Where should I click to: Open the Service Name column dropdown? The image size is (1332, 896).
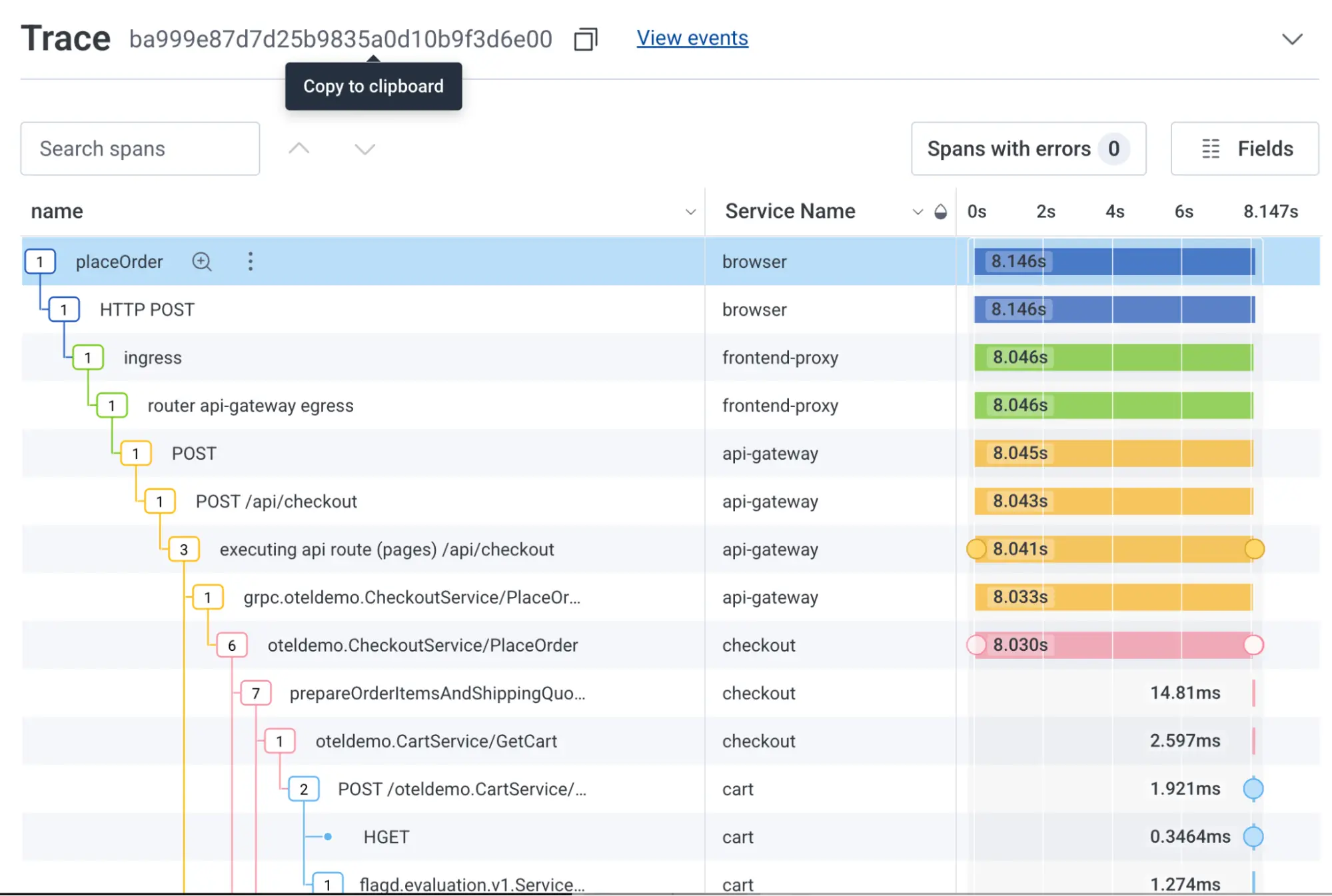click(917, 211)
